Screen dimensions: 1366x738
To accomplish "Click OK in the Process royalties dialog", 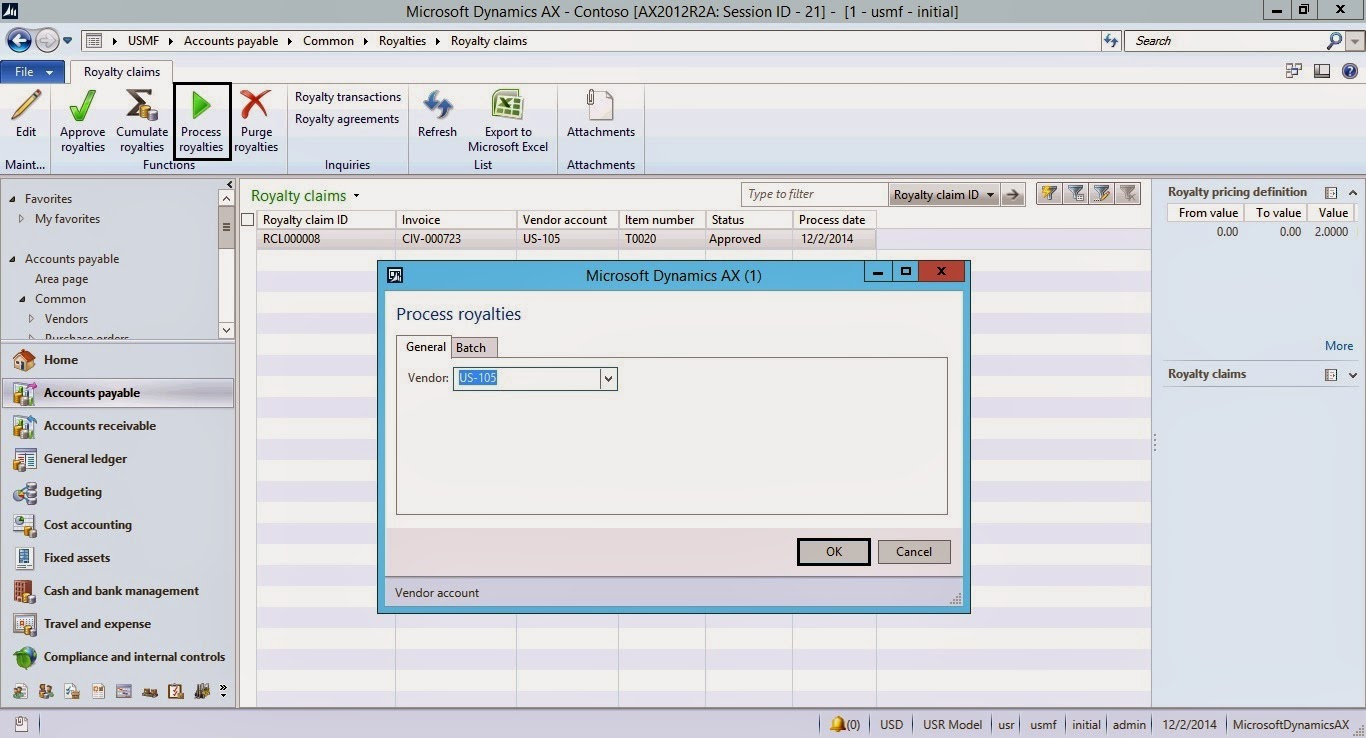I will coord(834,551).
